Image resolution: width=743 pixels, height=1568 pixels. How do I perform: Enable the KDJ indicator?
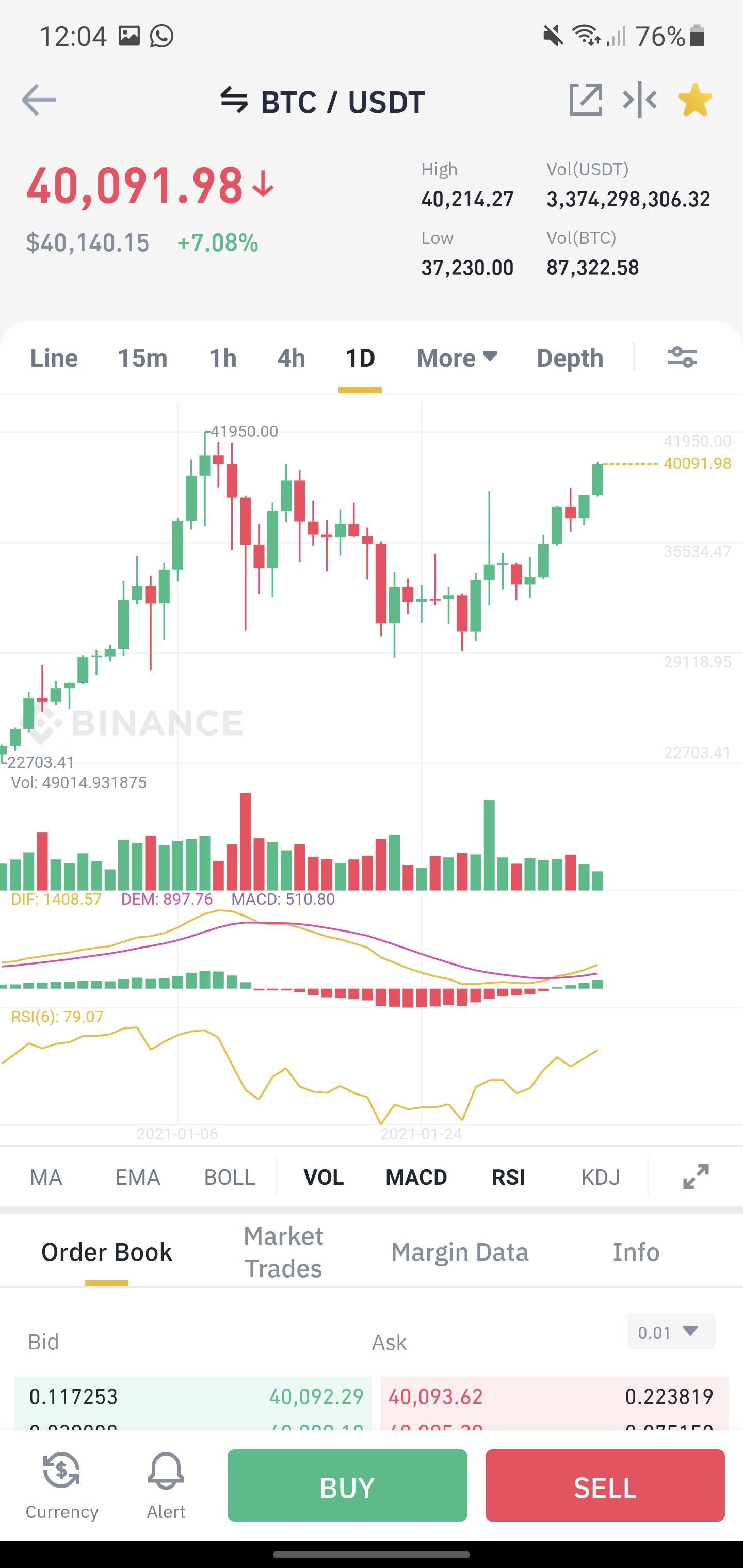click(x=601, y=1177)
